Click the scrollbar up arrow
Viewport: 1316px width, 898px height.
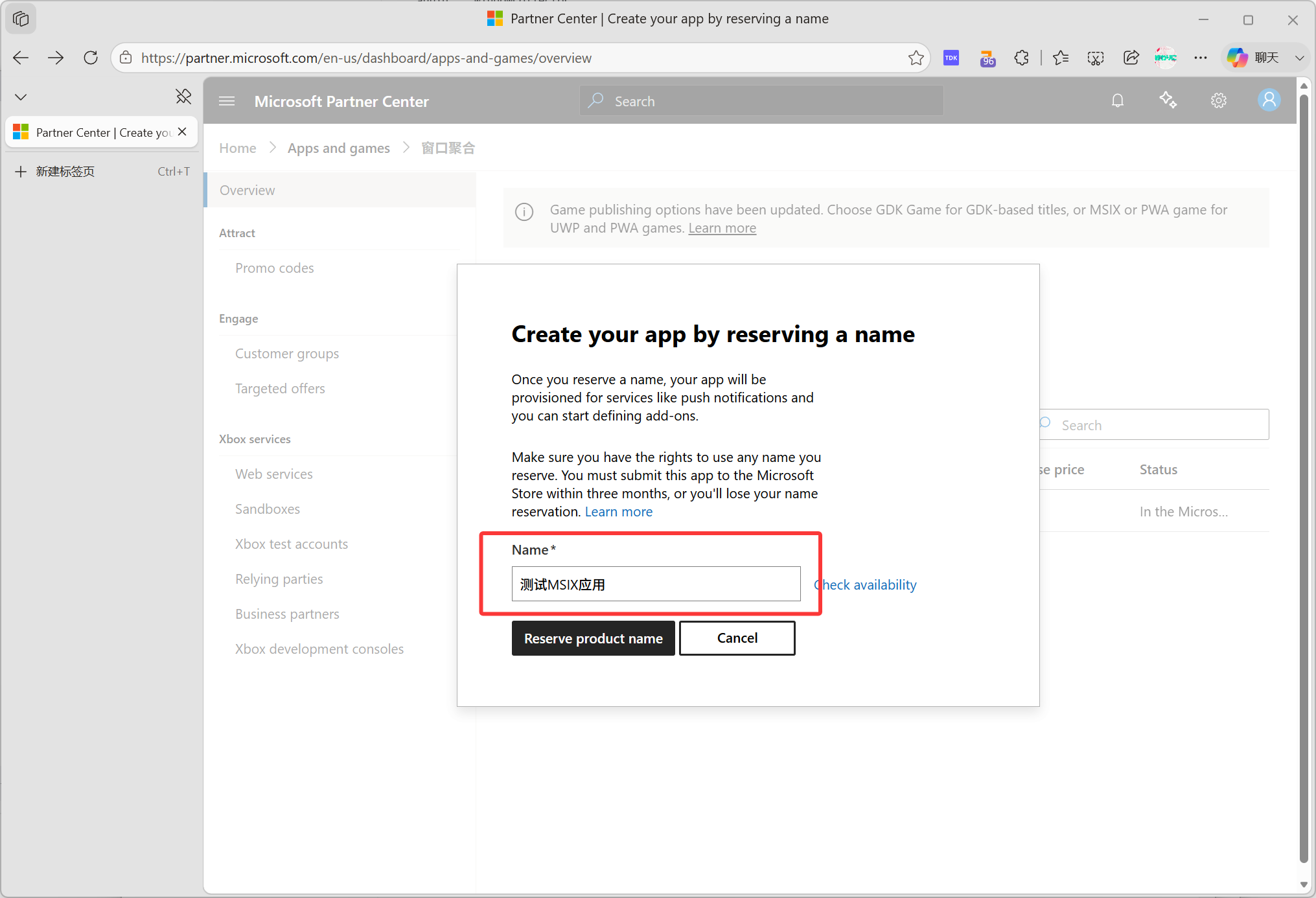[x=1304, y=86]
